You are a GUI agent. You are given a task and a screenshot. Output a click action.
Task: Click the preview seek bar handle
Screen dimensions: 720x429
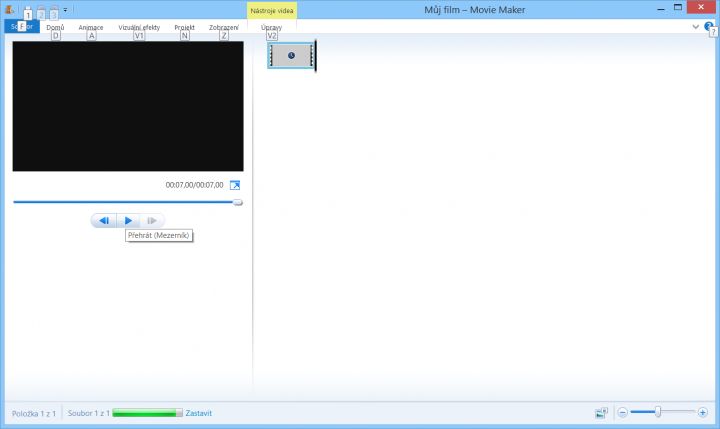[x=237, y=202]
